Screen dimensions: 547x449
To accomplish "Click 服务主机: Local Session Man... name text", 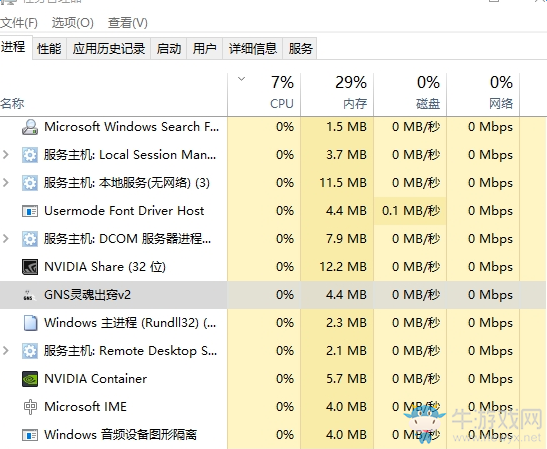I will 130,155.
